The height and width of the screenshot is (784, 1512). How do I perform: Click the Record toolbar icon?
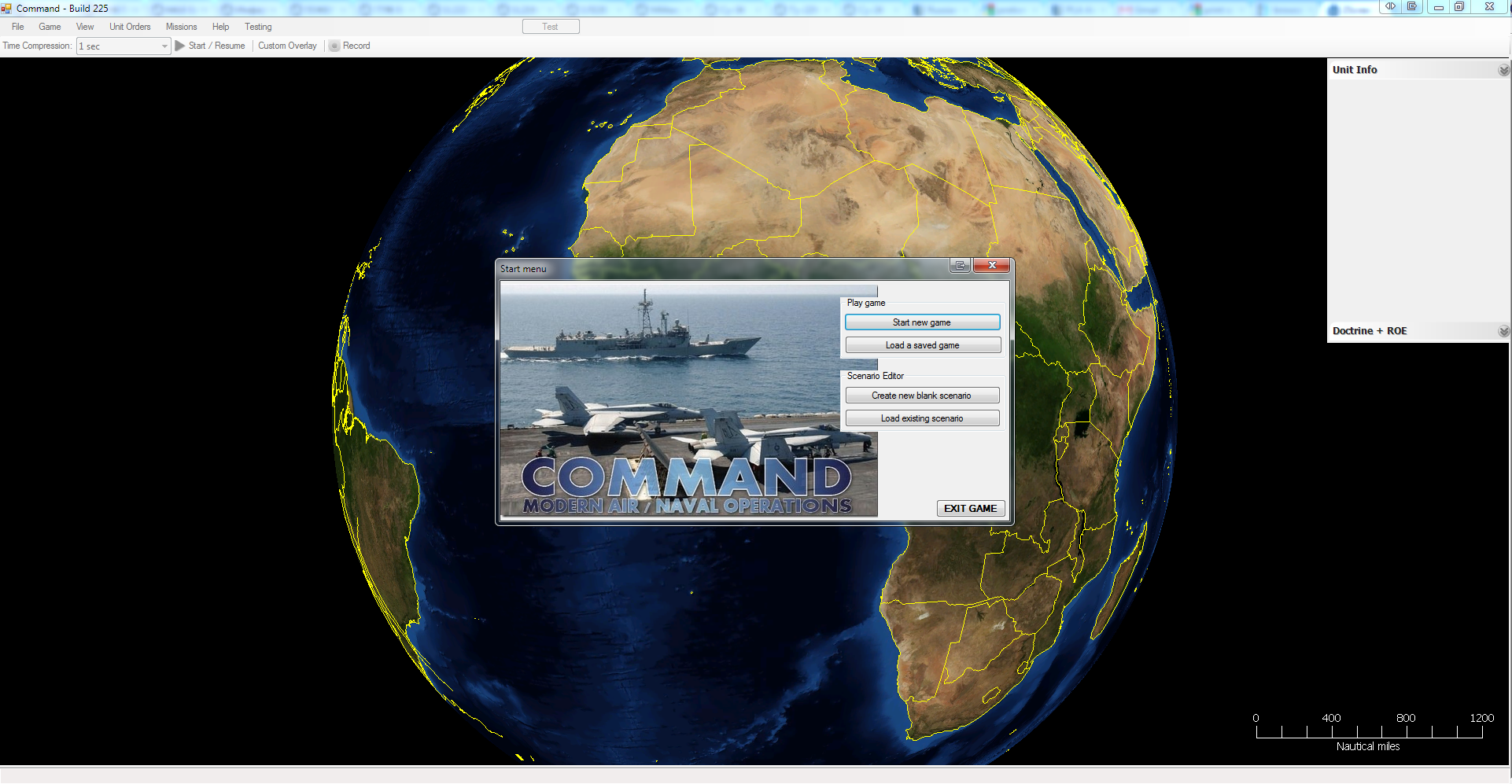pyautogui.click(x=334, y=46)
